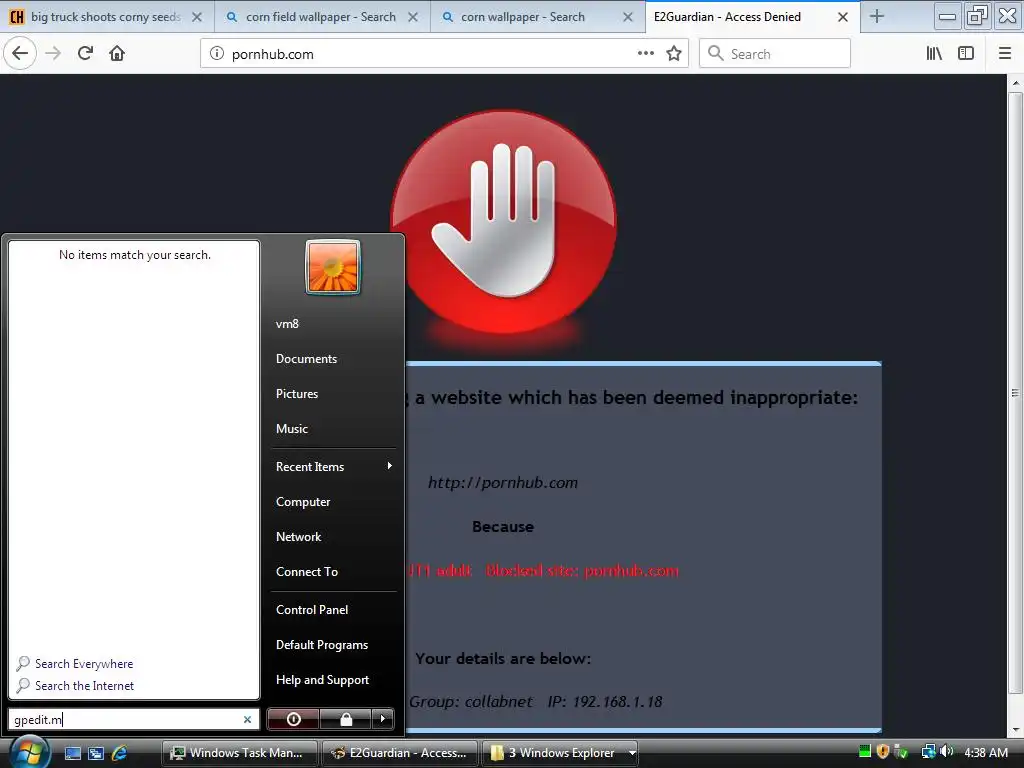Reload the current page
This screenshot has height=768, width=1024.
(x=85, y=53)
